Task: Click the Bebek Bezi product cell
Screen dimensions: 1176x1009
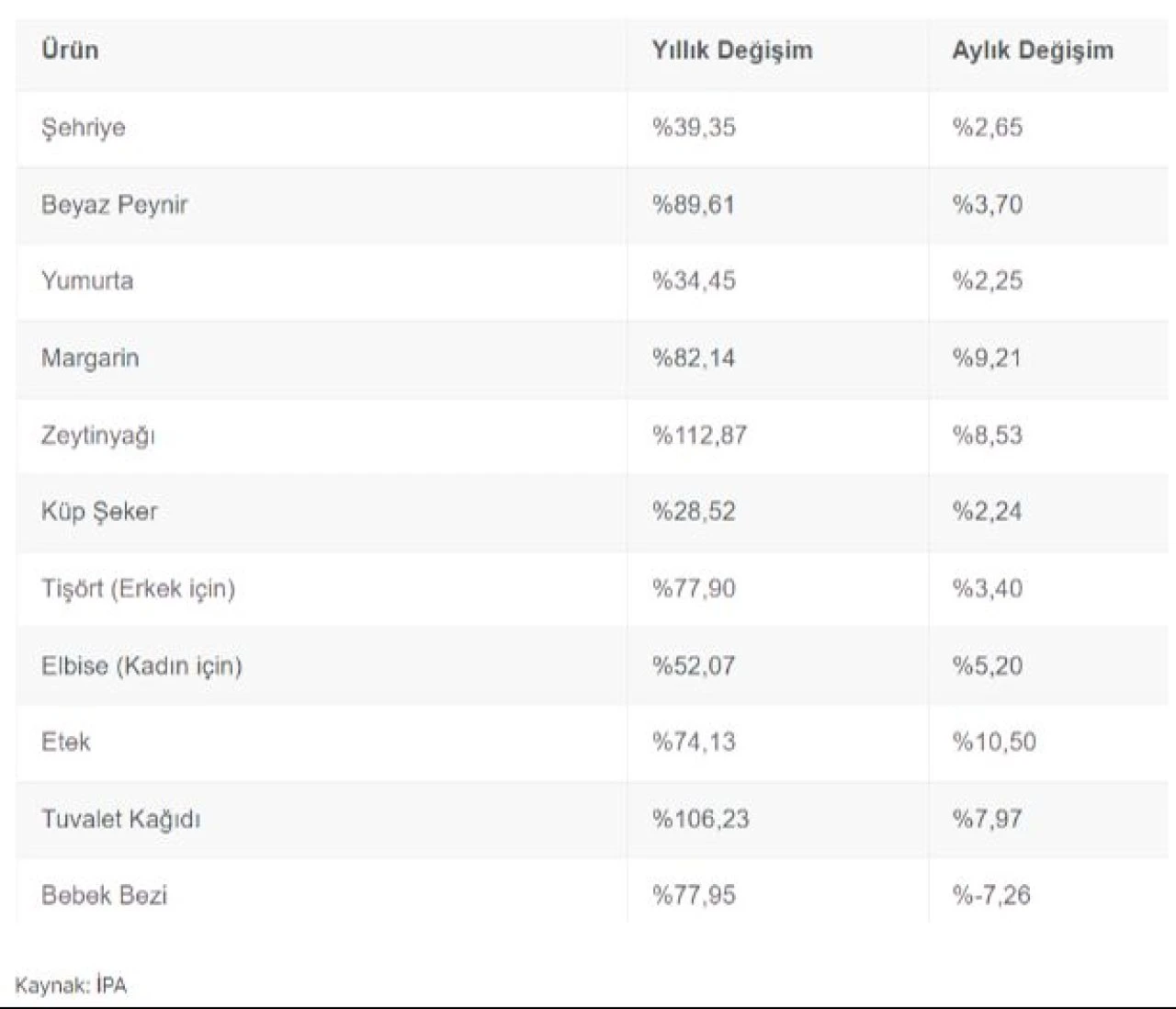Action: 104,895
